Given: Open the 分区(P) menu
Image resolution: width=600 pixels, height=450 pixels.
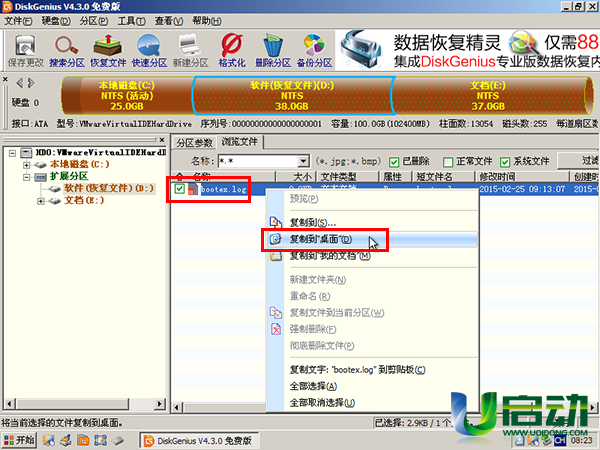Looking at the screenshot, I should pyautogui.click(x=94, y=21).
